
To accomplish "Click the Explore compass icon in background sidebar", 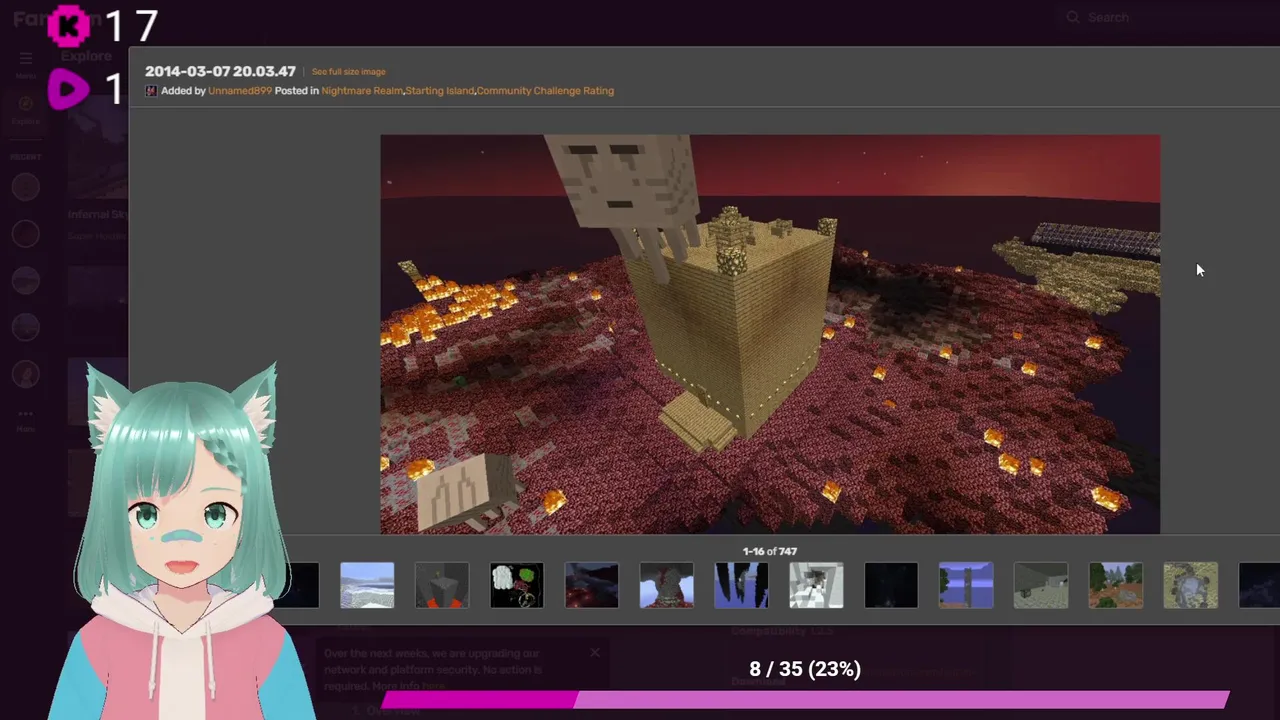I will click(26, 103).
